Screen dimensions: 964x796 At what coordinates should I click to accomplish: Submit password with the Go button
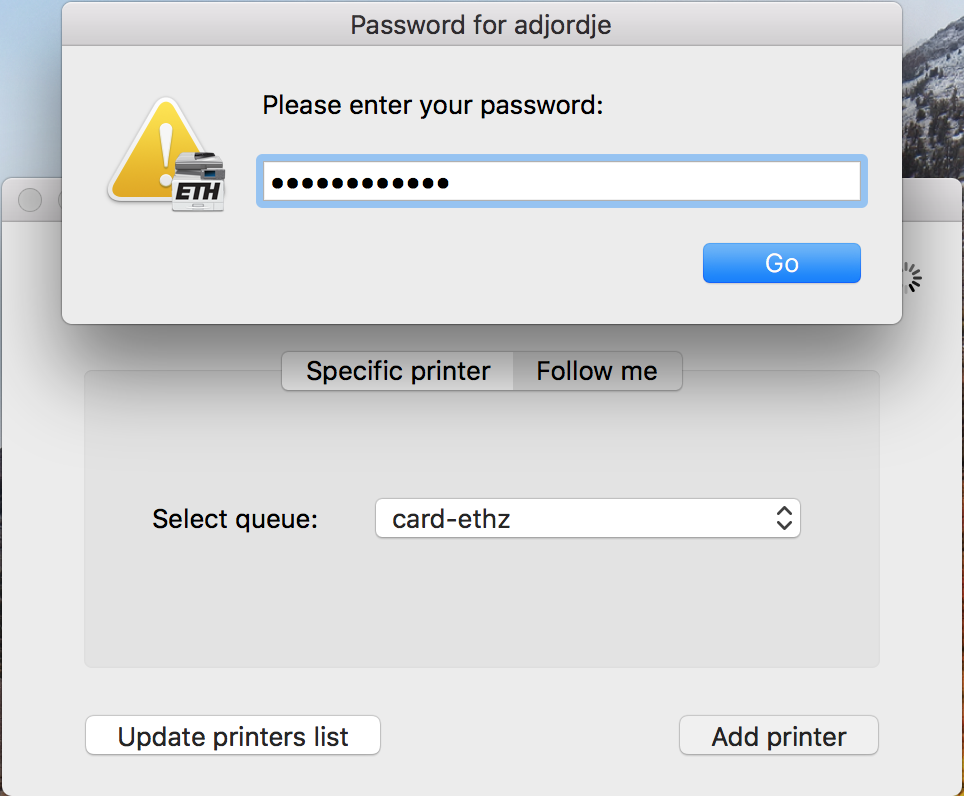pyautogui.click(x=781, y=263)
